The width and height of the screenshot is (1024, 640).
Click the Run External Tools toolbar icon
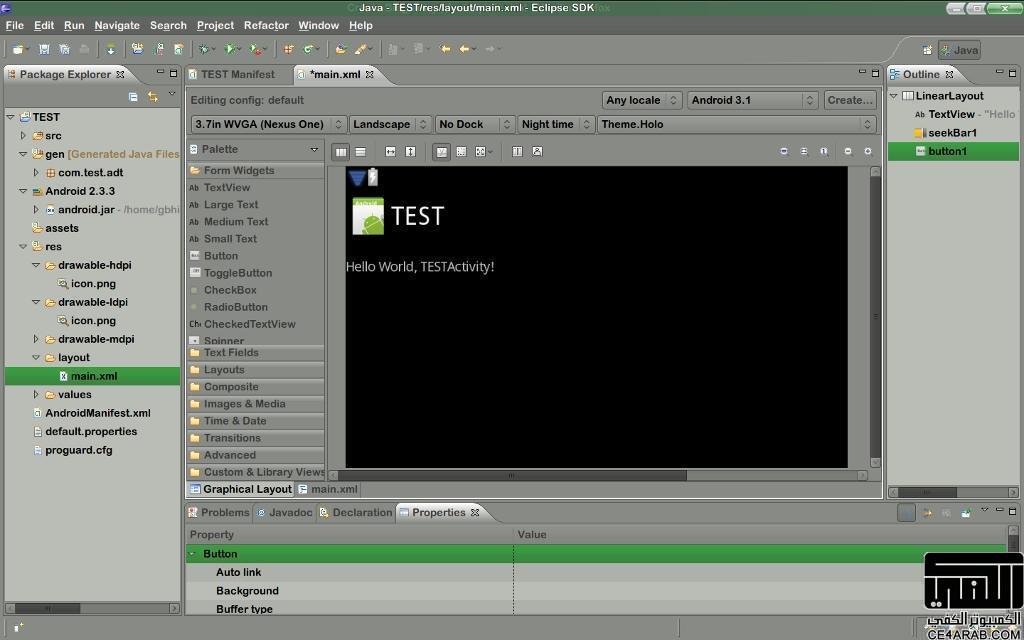[255, 49]
